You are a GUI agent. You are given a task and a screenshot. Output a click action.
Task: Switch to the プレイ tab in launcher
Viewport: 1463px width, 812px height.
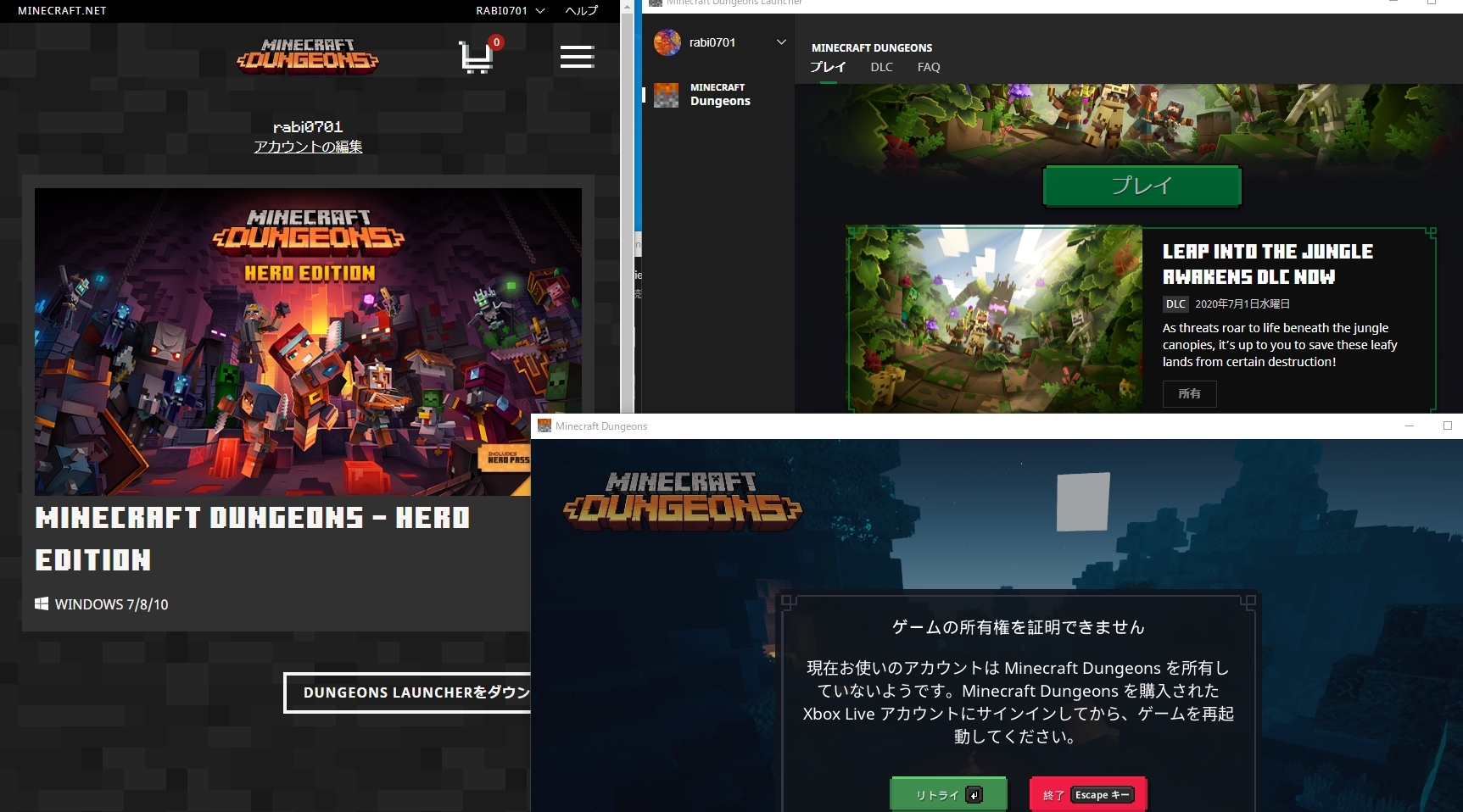click(x=828, y=67)
